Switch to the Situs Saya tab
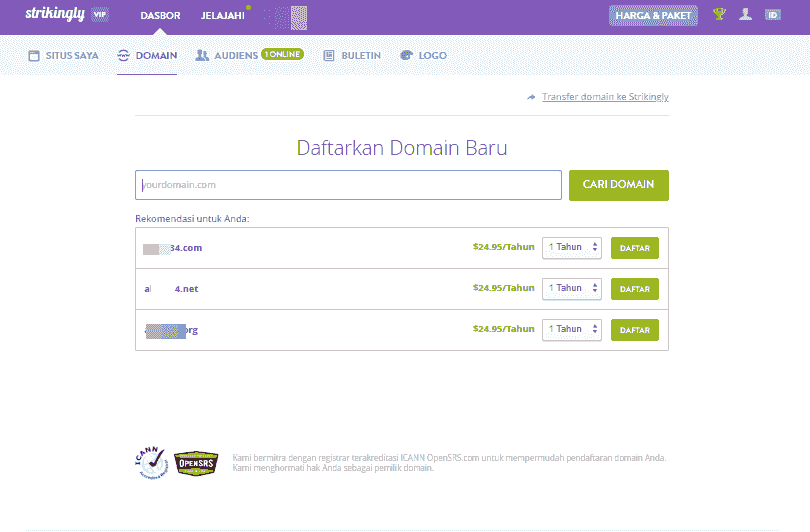 (63, 55)
